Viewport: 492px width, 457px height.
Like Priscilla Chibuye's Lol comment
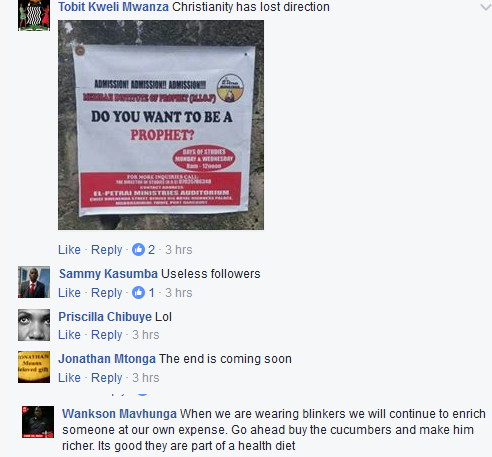[x=69, y=335]
